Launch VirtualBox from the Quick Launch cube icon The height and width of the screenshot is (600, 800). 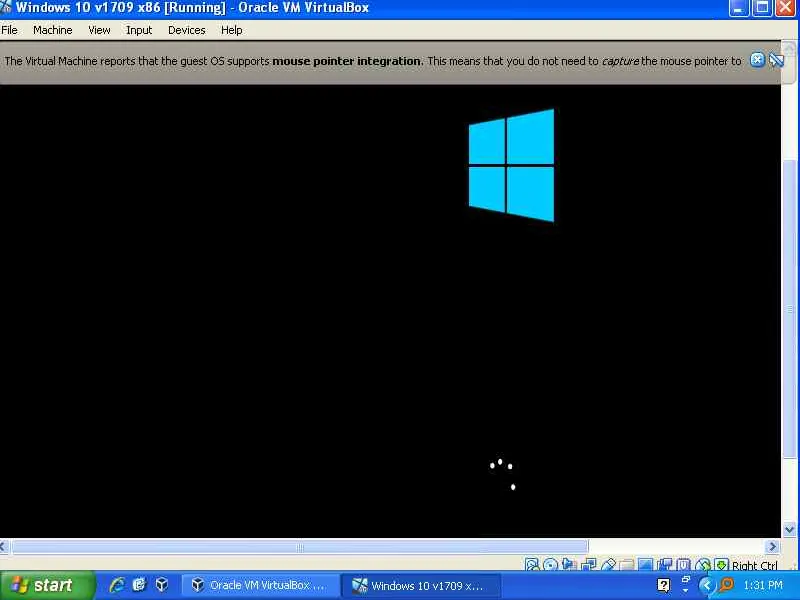pyautogui.click(x=162, y=585)
